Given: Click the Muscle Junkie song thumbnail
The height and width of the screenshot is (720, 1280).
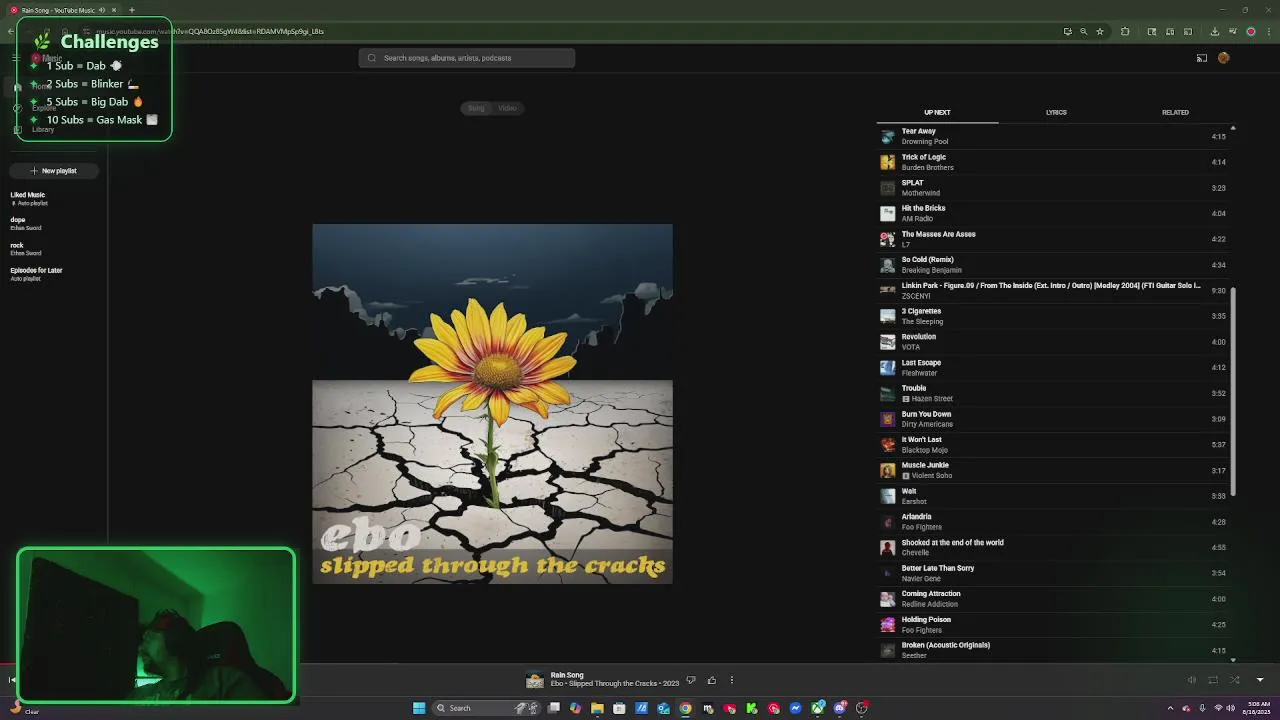Looking at the screenshot, I should click(887, 470).
